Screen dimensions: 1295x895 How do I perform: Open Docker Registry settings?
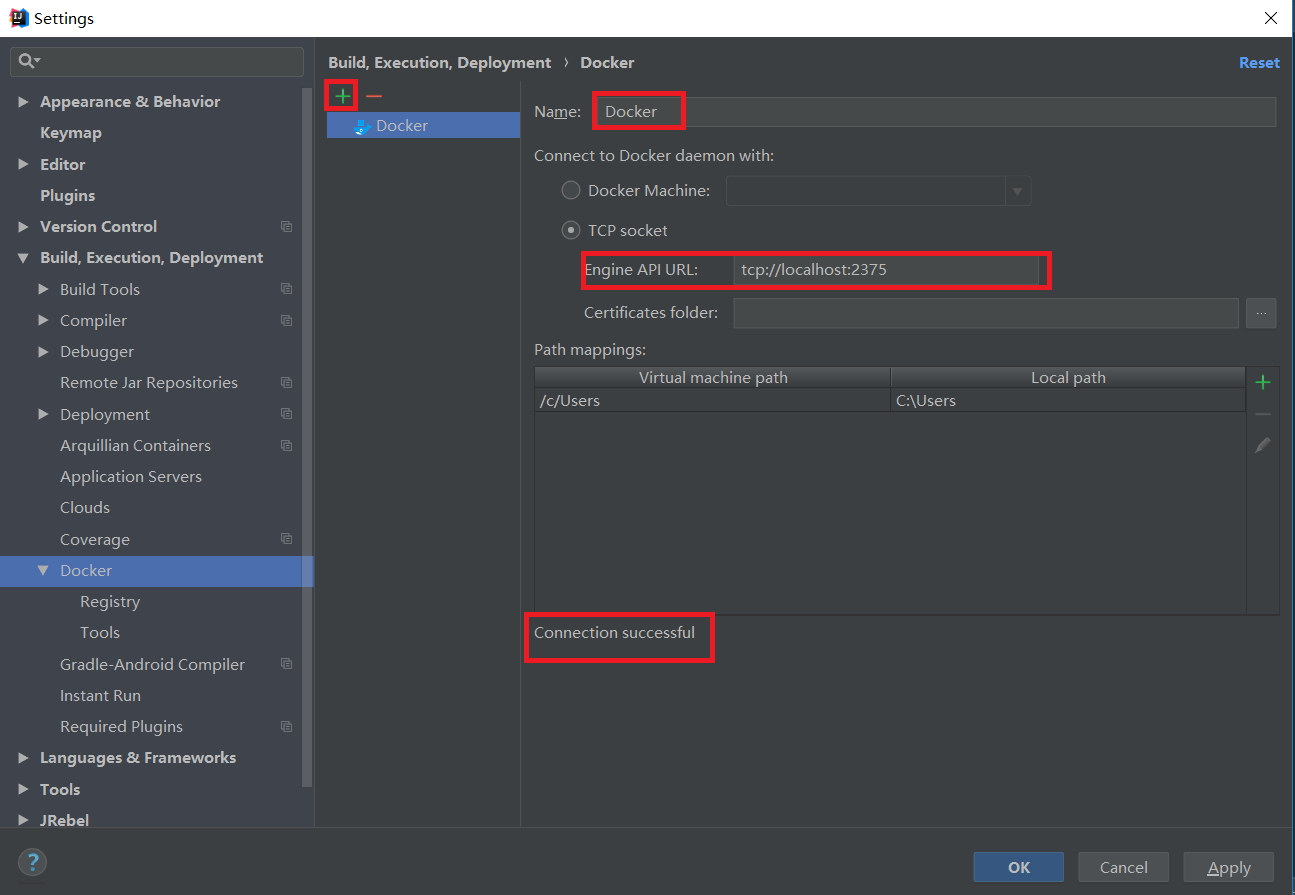pos(110,602)
